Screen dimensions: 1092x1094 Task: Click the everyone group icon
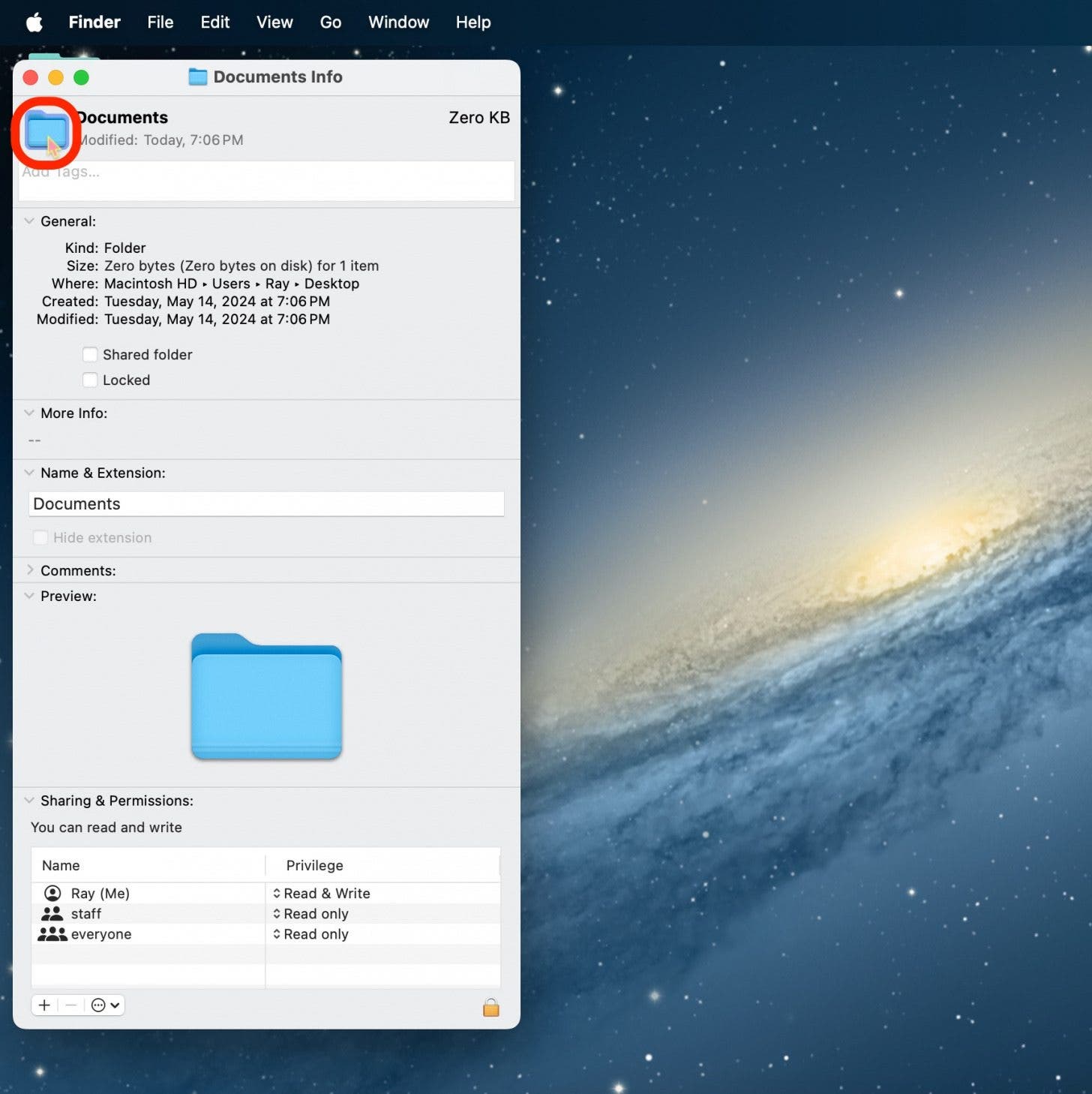coord(52,933)
